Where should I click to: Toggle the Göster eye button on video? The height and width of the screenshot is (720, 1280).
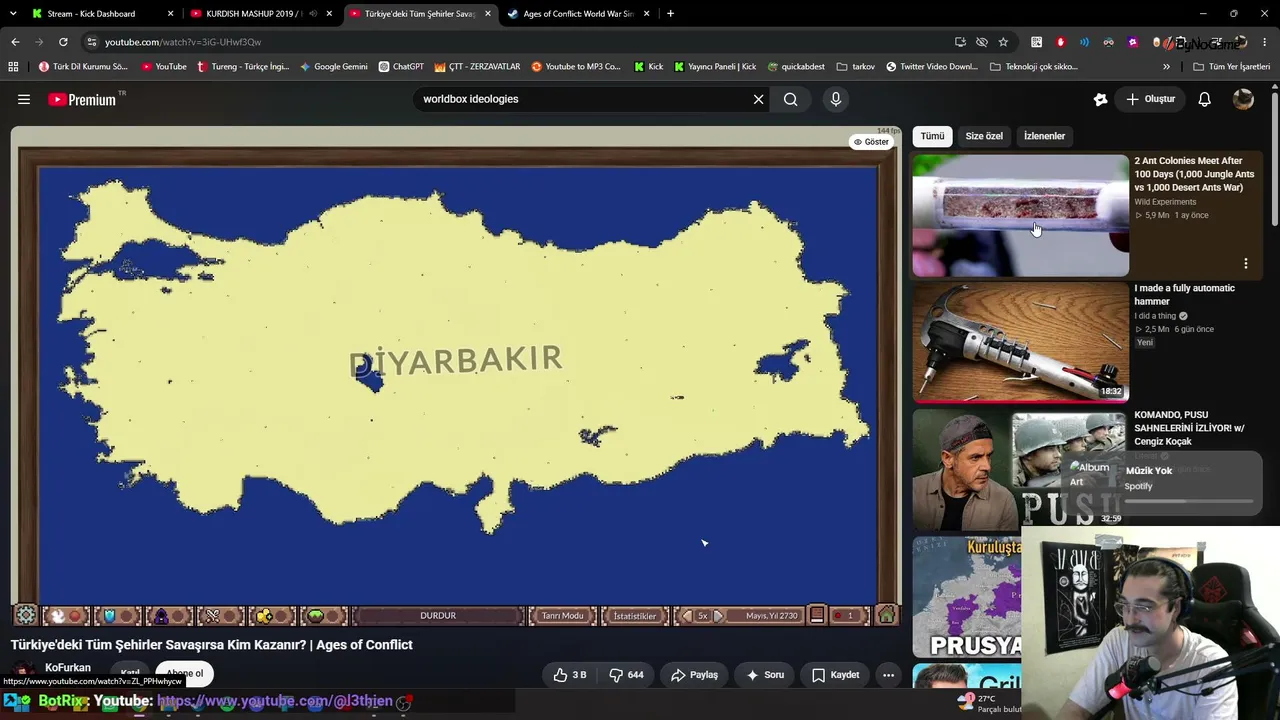coord(871,142)
